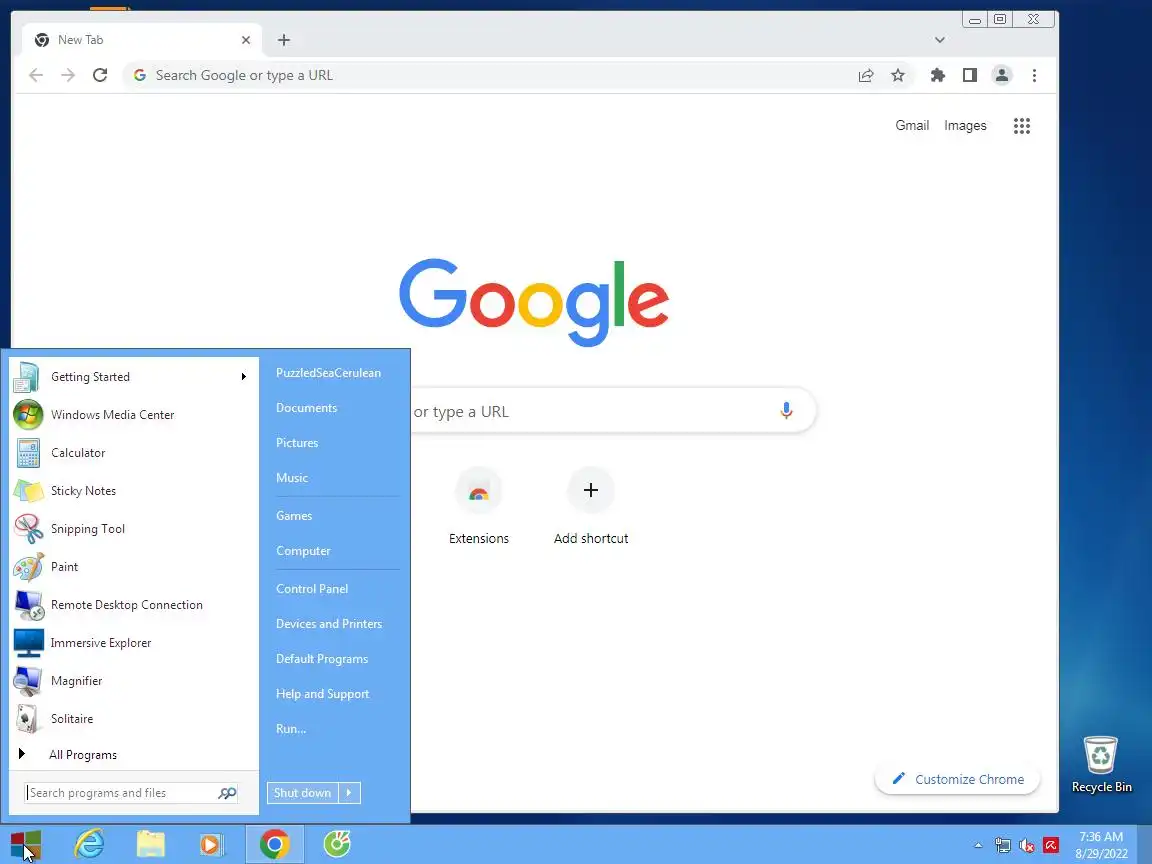Click the Start menu search box

(x=132, y=793)
